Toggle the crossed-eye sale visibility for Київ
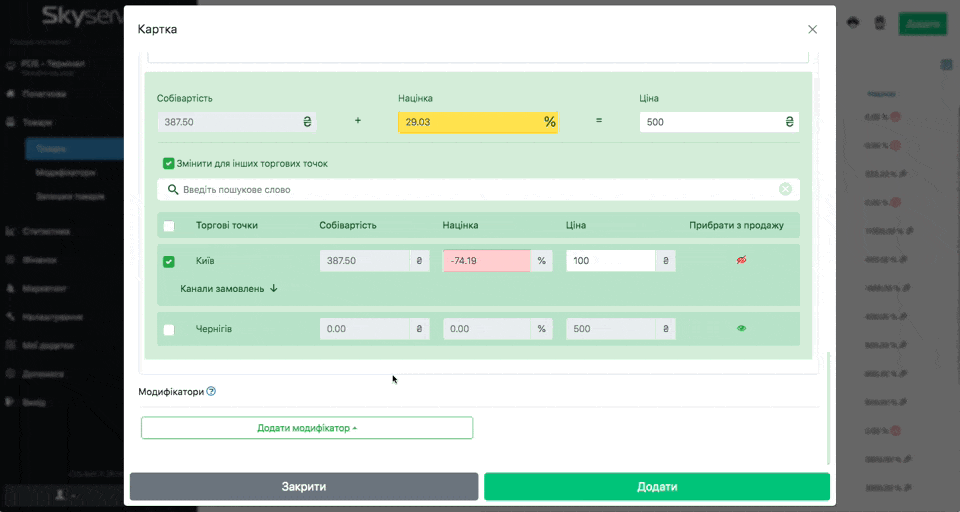The image size is (960, 512). point(741,260)
